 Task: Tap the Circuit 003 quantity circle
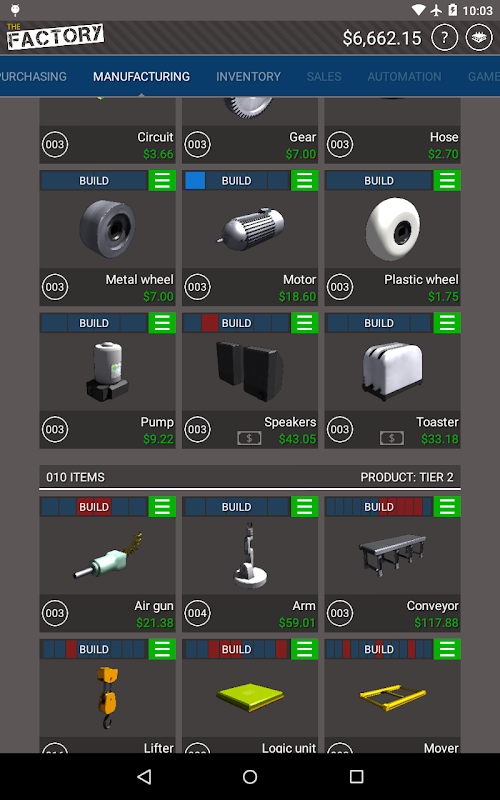55,144
